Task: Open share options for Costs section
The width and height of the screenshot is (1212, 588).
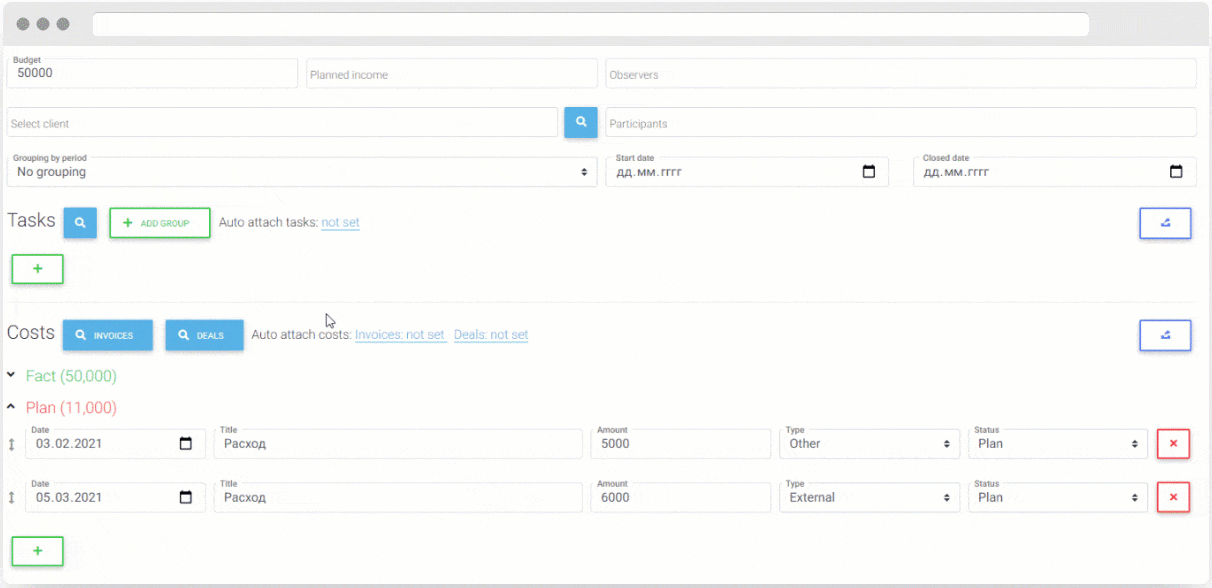Action: click(1165, 336)
